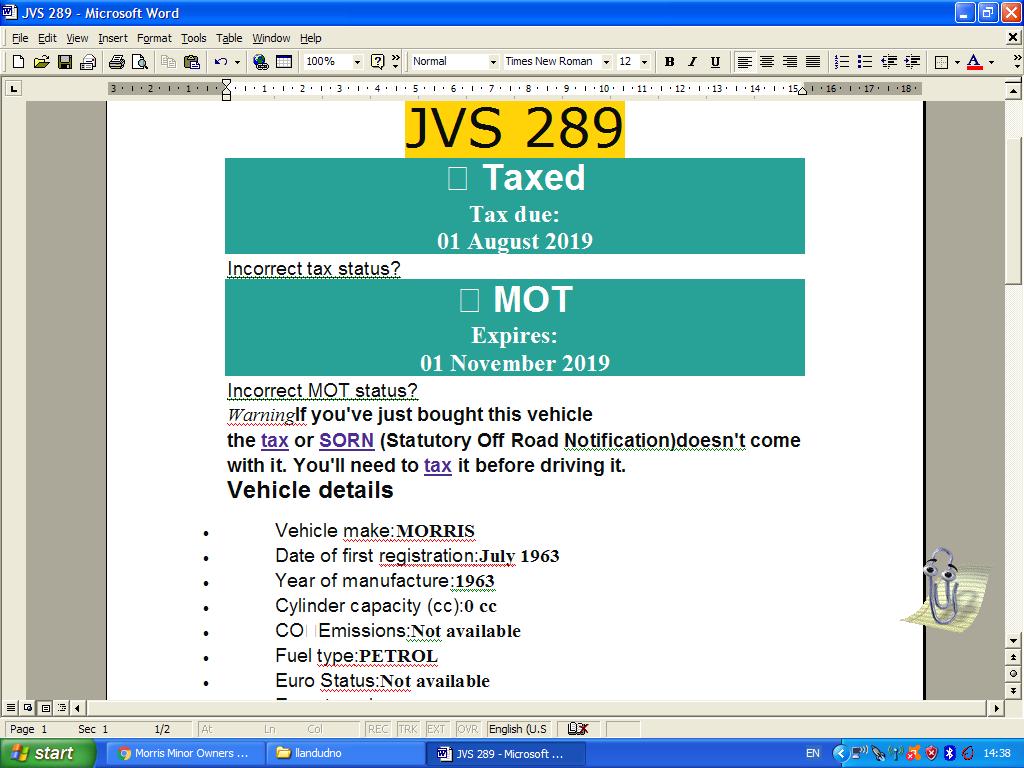This screenshot has height=768, width=1024.
Task: Open the Font Color dropdown arrow
Action: click(991, 62)
